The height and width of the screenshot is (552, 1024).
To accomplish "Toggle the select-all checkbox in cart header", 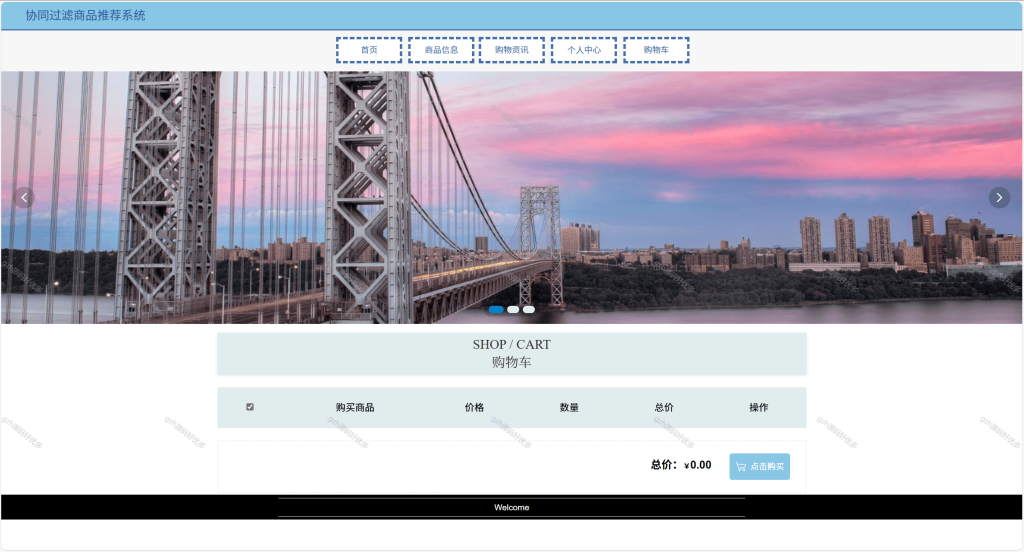I will coord(250,407).
